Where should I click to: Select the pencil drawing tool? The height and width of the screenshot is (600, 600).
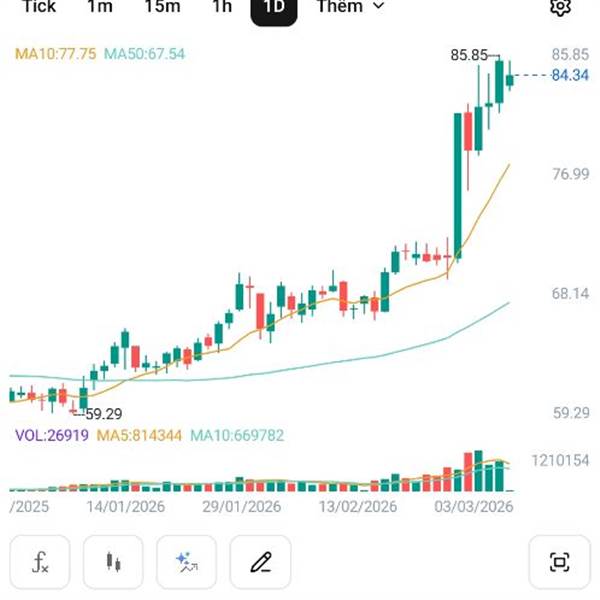[260, 562]
